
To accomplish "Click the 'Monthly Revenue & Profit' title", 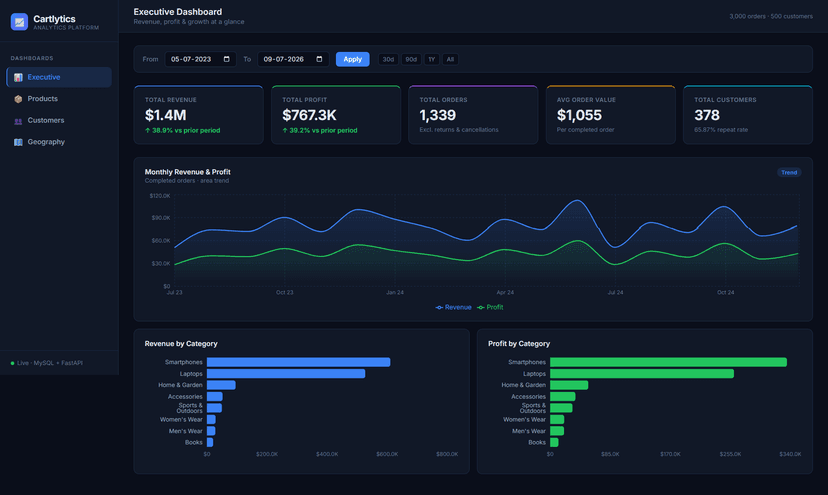I will coord(187,172).
